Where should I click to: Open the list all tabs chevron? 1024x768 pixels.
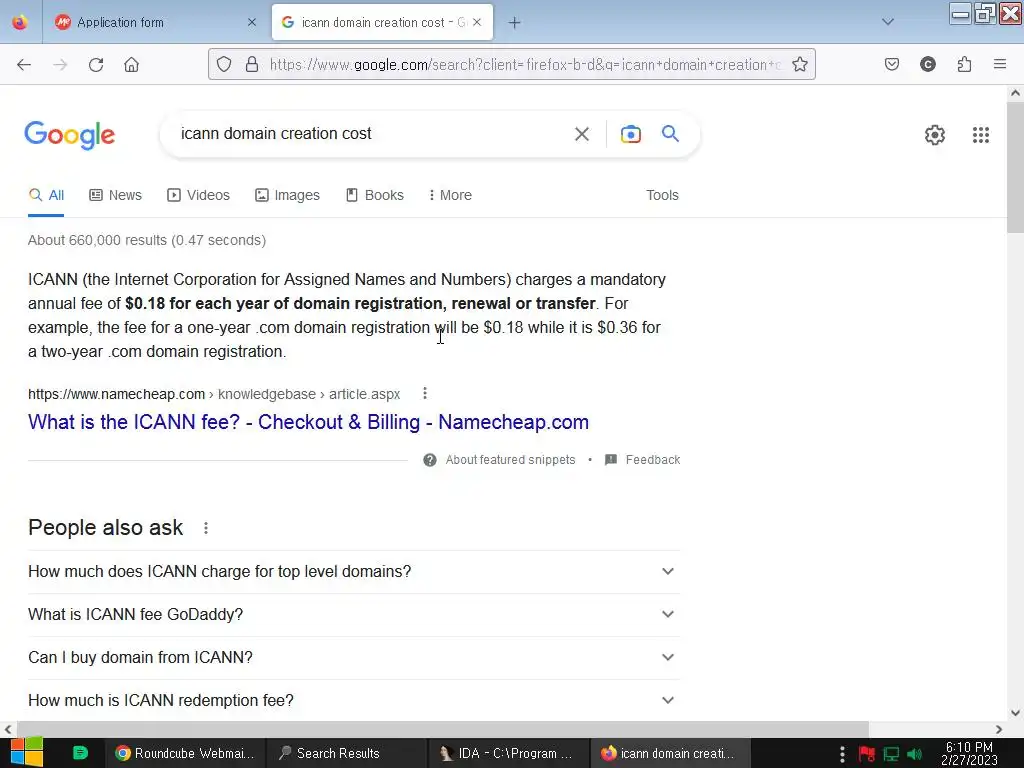pos(888,22)
